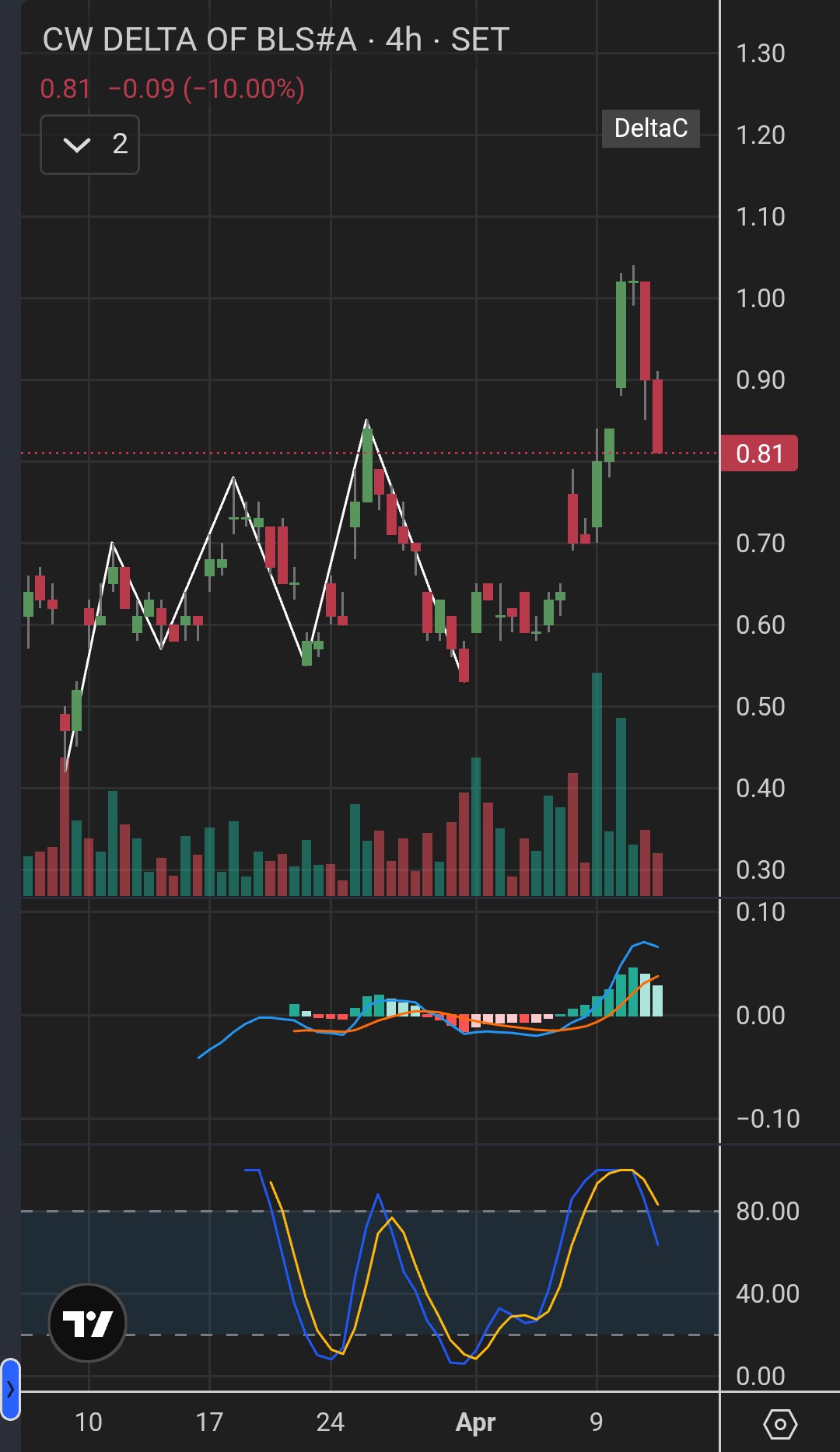The width and height of the screenshot is (840, 1452).
Task: Click the 1.20 price axis value
Action: tap(761, 135)
